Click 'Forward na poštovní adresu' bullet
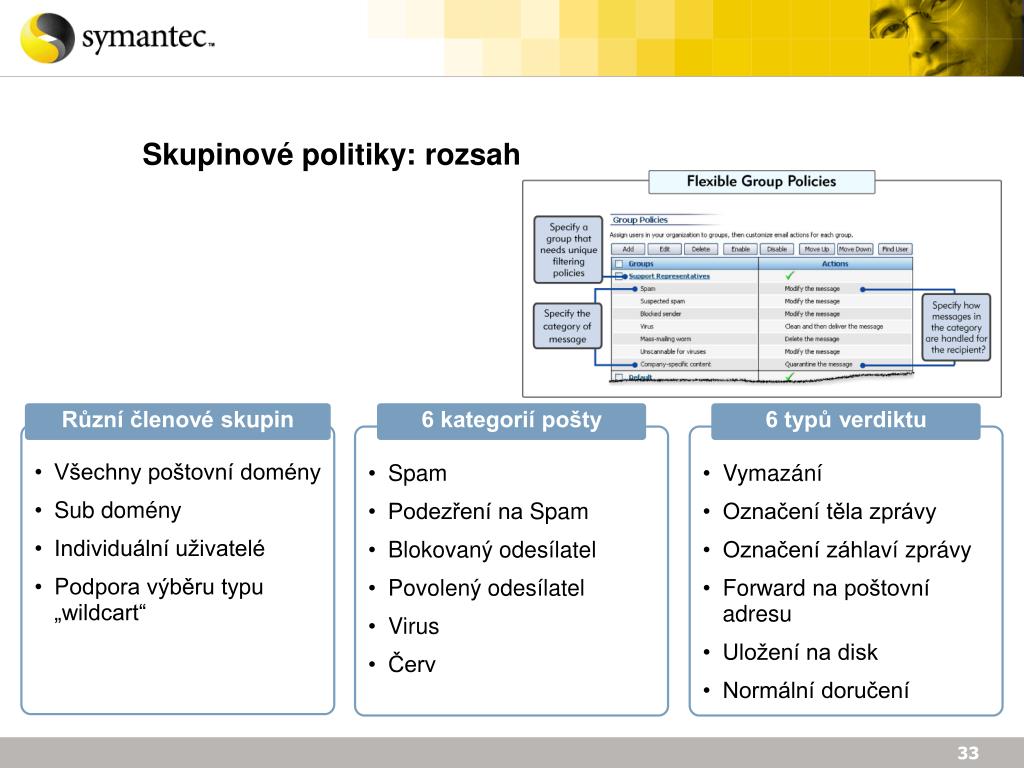1024x768 pixels. tap(825, 601)
